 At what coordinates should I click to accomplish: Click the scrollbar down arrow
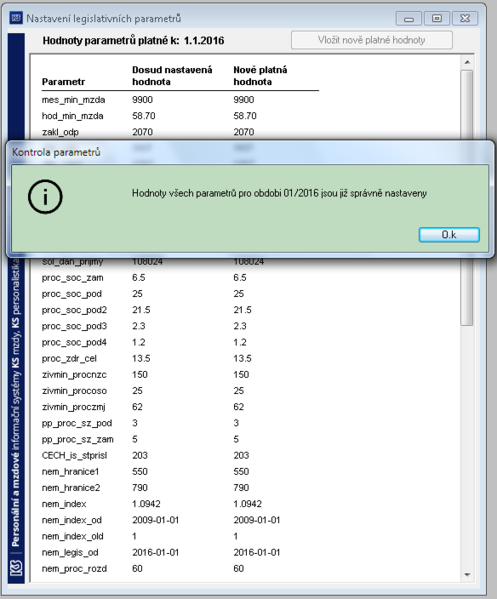tap(467, 575)
